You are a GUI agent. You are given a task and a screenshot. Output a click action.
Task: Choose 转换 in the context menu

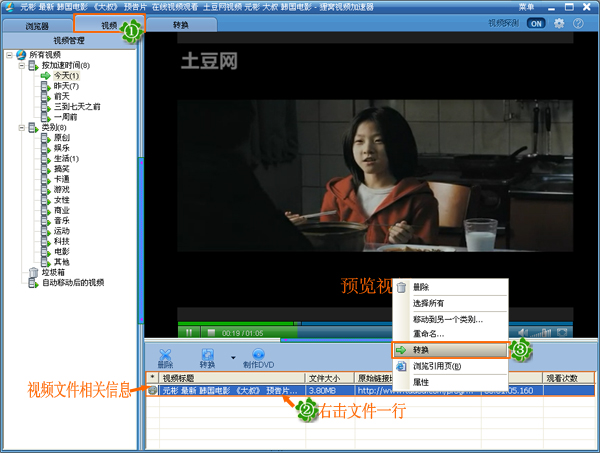pyautogui.click(x=450, y=350)
